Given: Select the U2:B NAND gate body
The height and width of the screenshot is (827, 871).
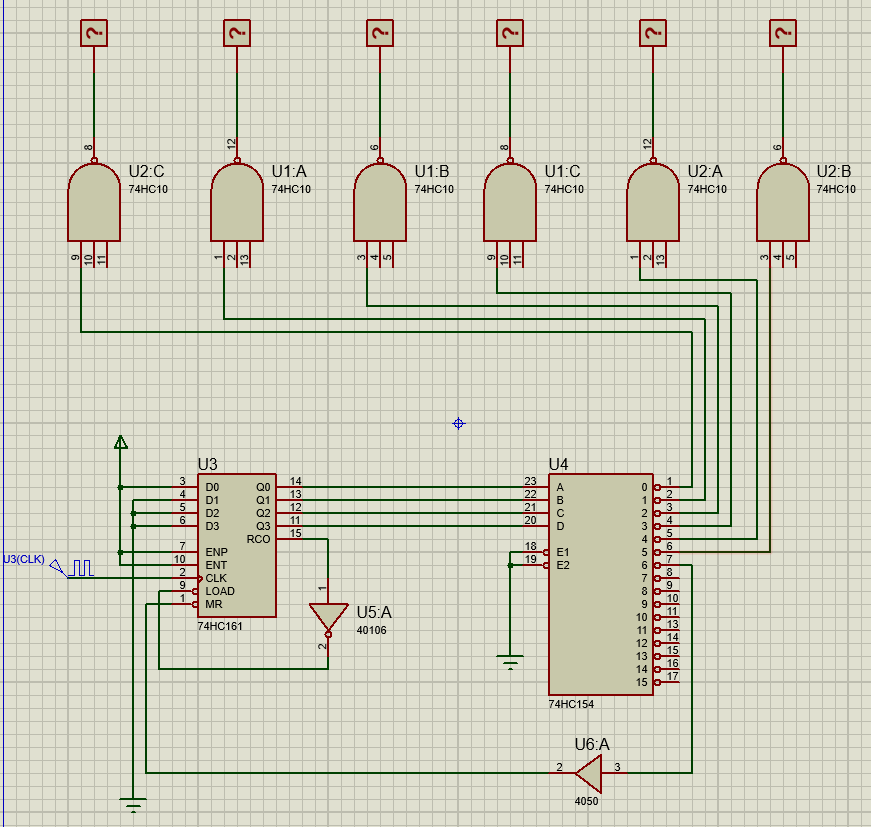Looking at the screenshot, I should pos(783,202).
